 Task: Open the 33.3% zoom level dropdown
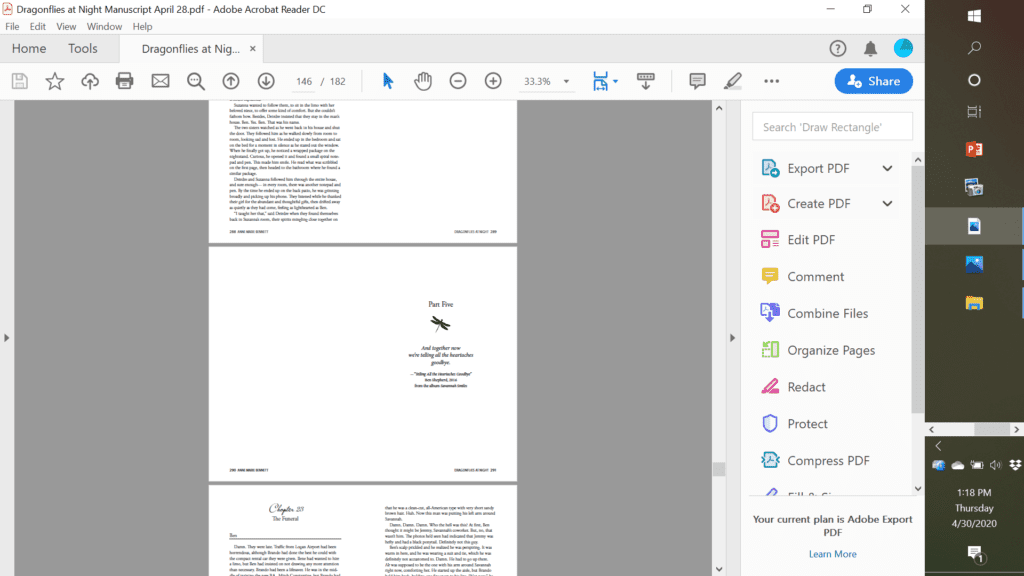point(566,82)
